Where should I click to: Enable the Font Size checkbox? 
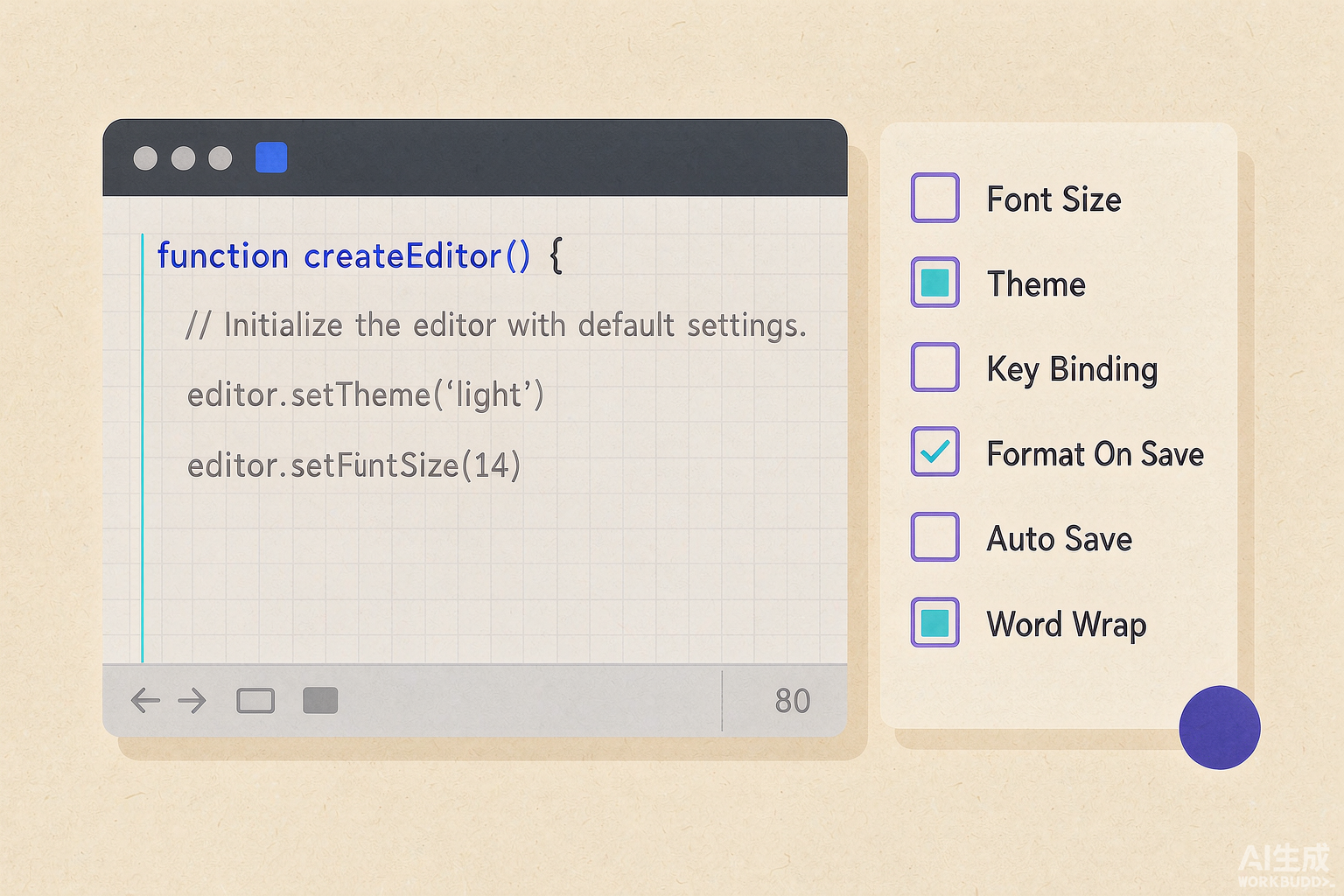pyautogui.click(x=935, y=198)
